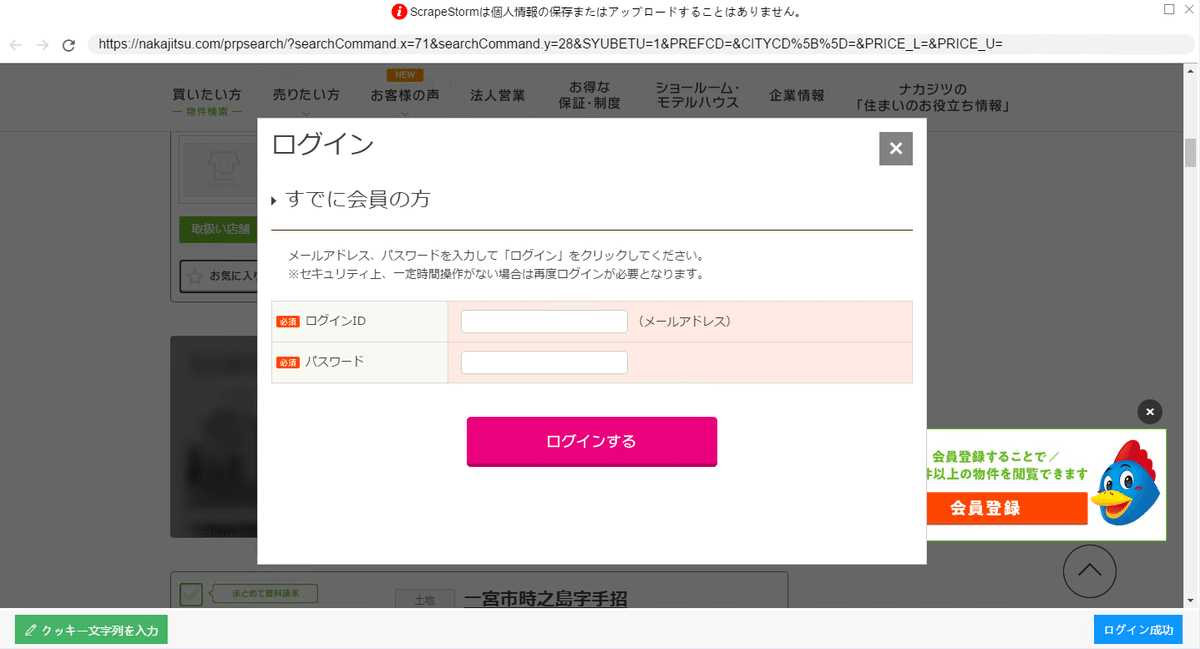Screen dimensions: 1200x649
Task: Click the blue bird mascot image
Action: point(1125,483)
